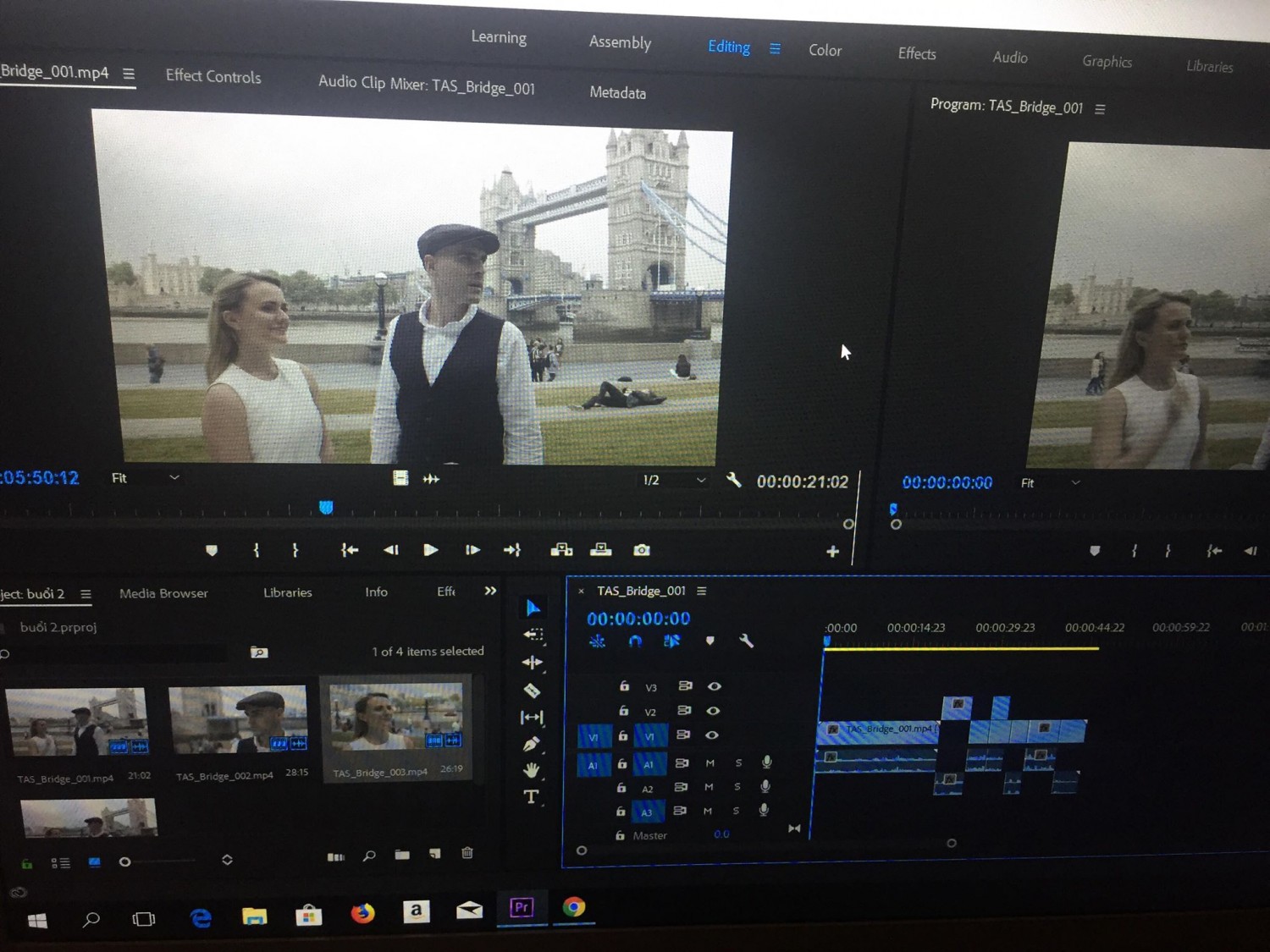Mute track A1
Image resolution: width=1270 pixels, height=952 pixels.
coord(710,763)
